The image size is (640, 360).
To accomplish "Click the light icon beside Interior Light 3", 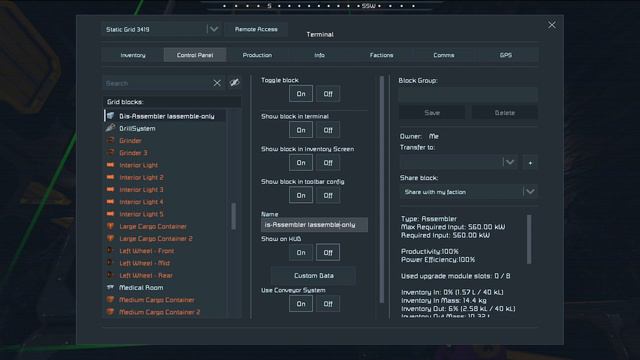I will click(110, 189).
